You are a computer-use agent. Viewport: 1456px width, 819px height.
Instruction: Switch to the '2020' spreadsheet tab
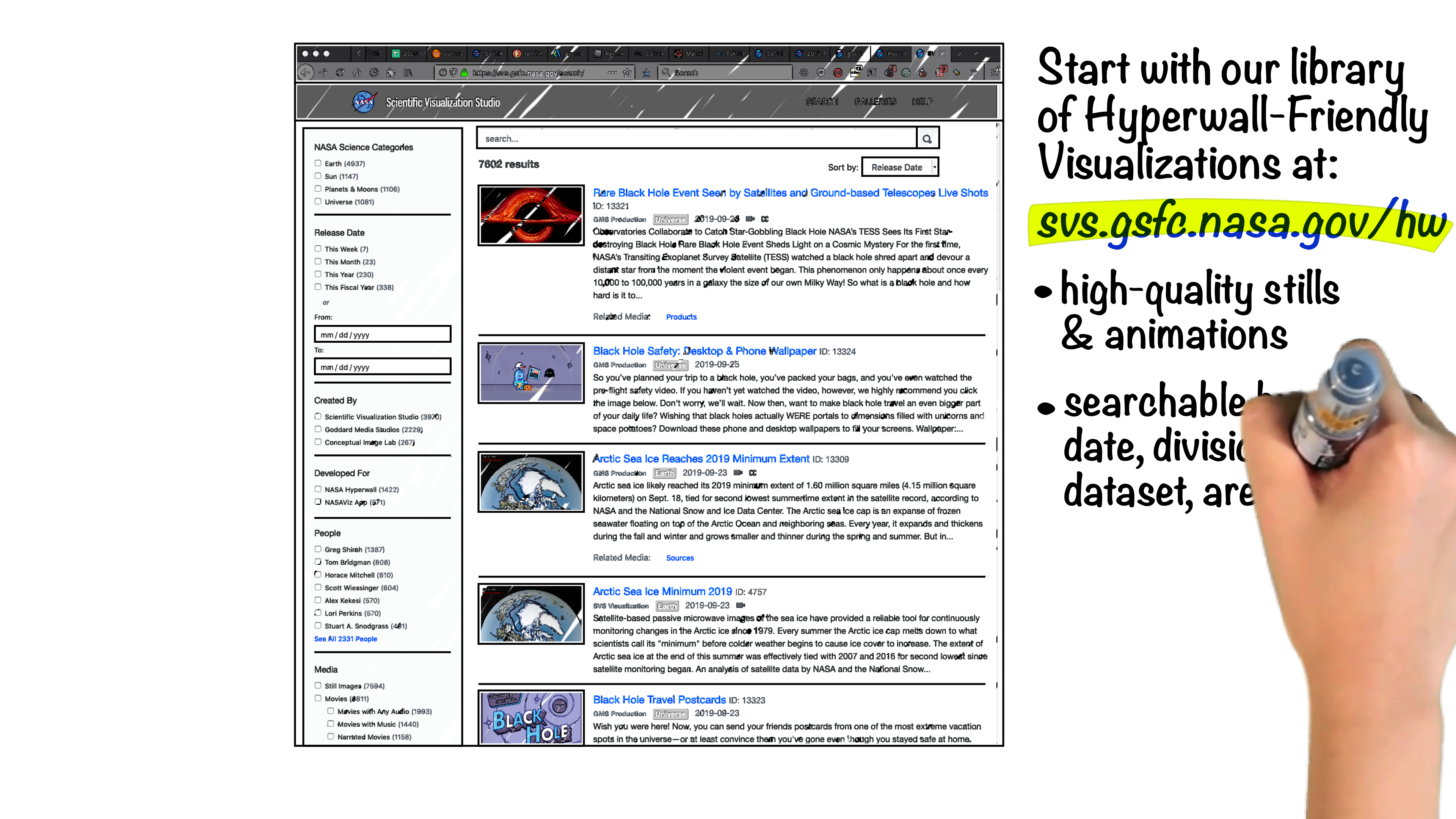(406, 54)
